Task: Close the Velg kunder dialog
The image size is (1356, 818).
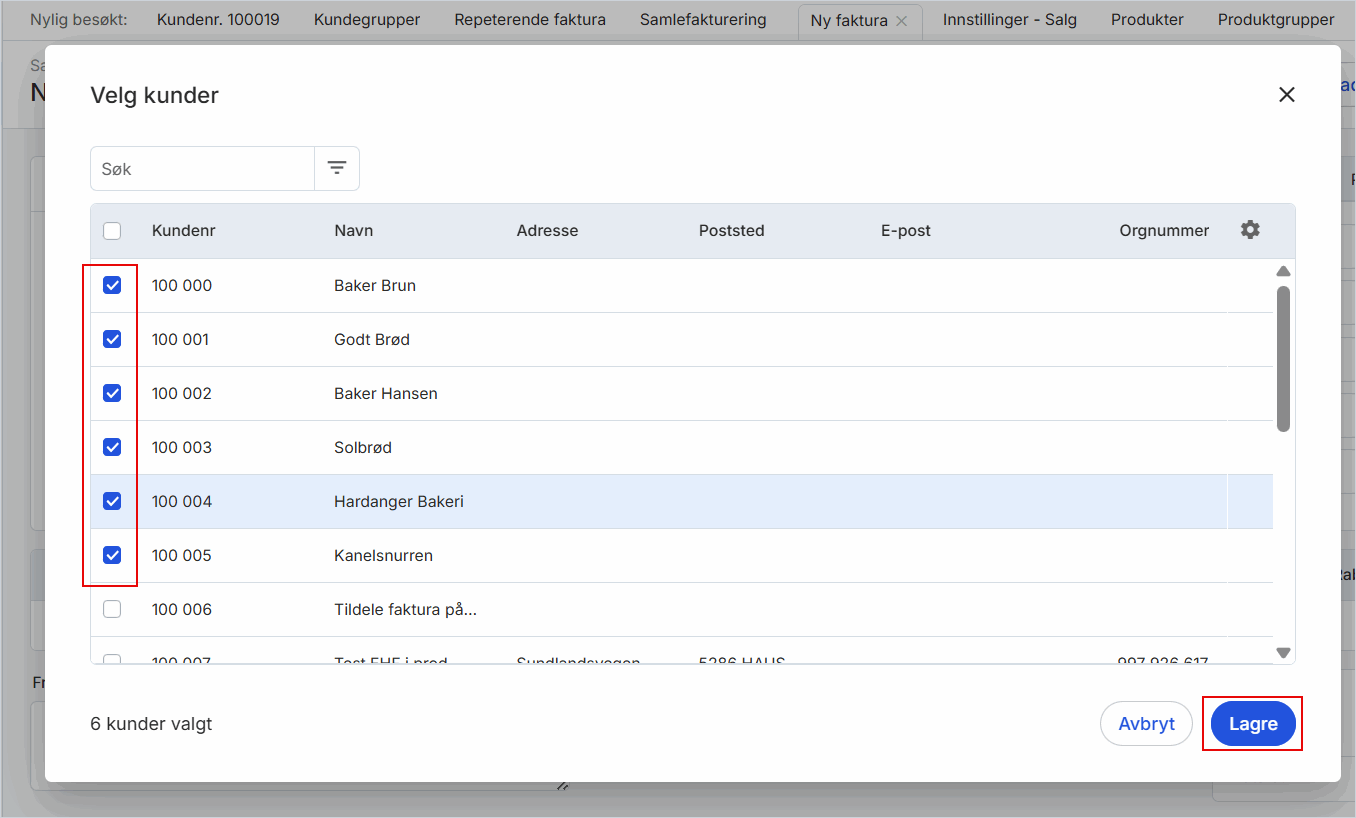Action: coord(1286,95)
